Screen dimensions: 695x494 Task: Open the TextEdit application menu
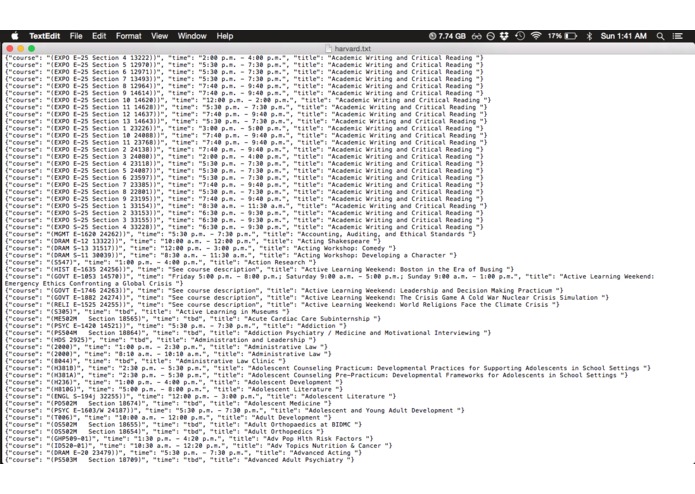44,36
